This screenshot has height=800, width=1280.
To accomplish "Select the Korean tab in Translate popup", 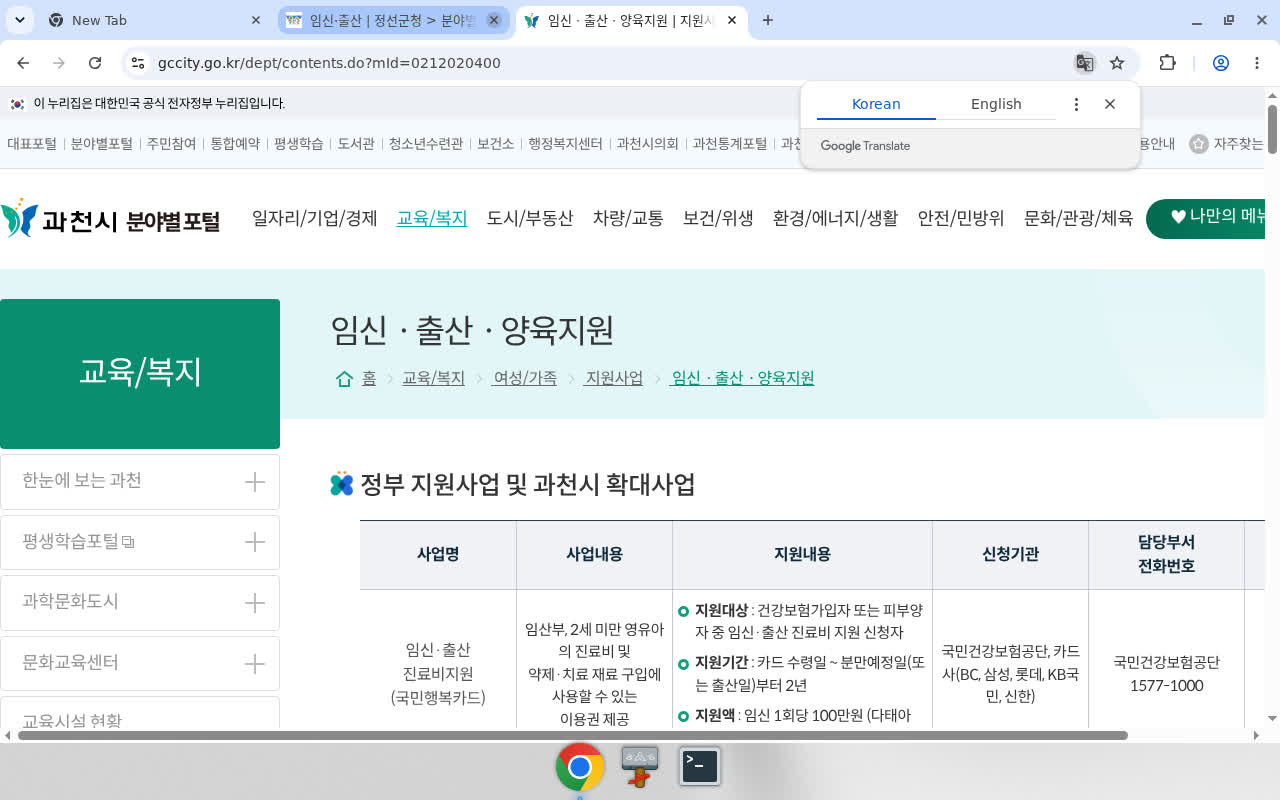I will pos(876,104).
